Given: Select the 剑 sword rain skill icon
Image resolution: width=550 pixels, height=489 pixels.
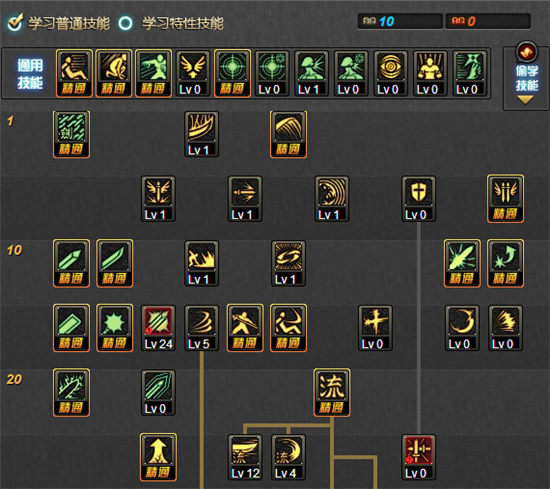Looking at the screenshot, I should point(72,134).
